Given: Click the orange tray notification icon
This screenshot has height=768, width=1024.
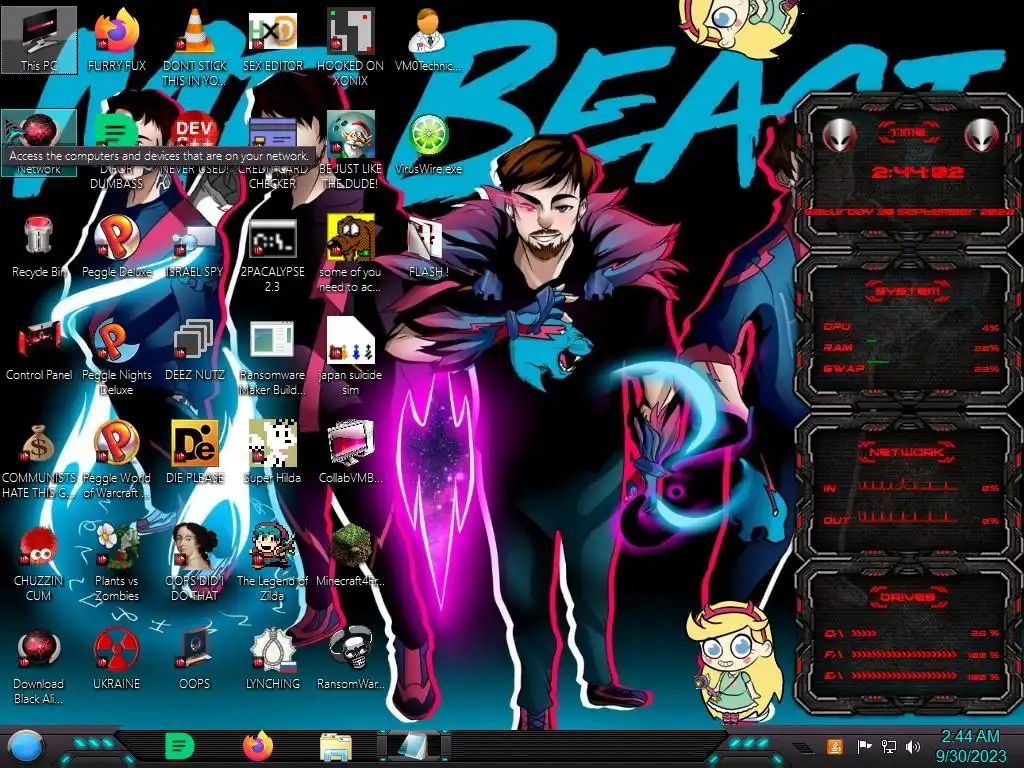Looking at the screenshot, I should 835,746.
